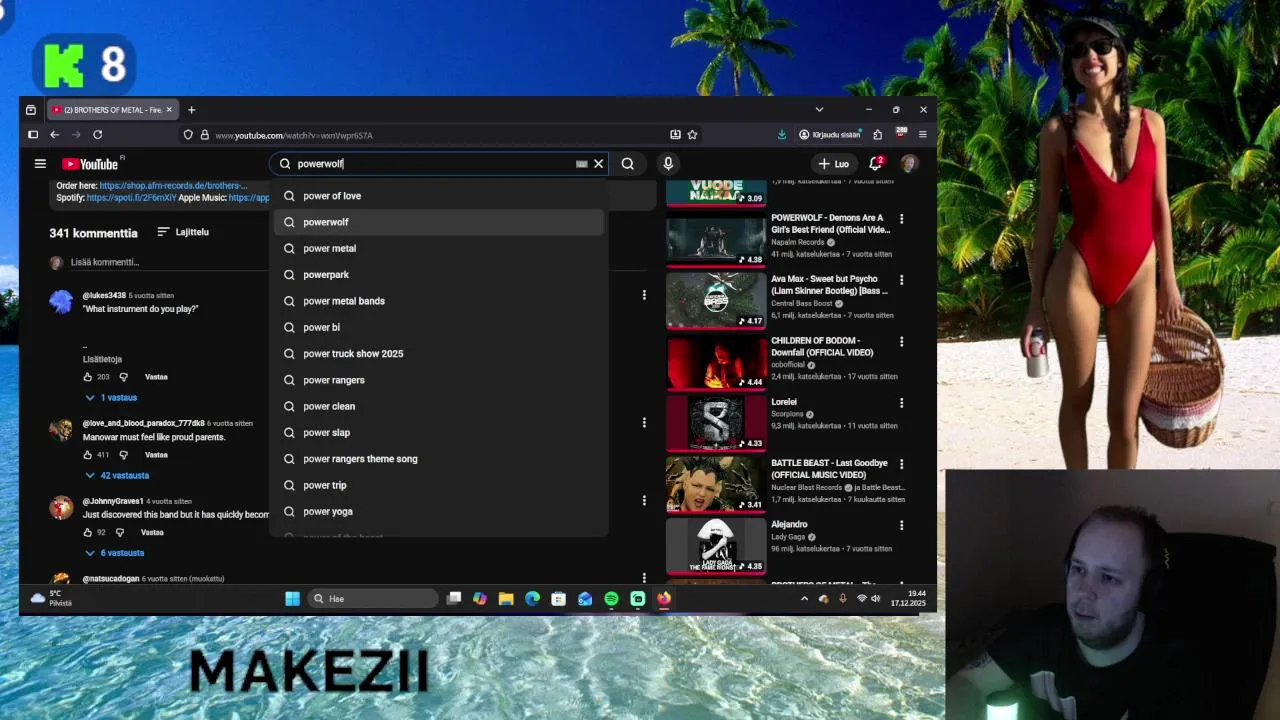Open the Lajittelu sort comments dropdown
Screen dimensions: 1280x720
(x=183, y=232)
